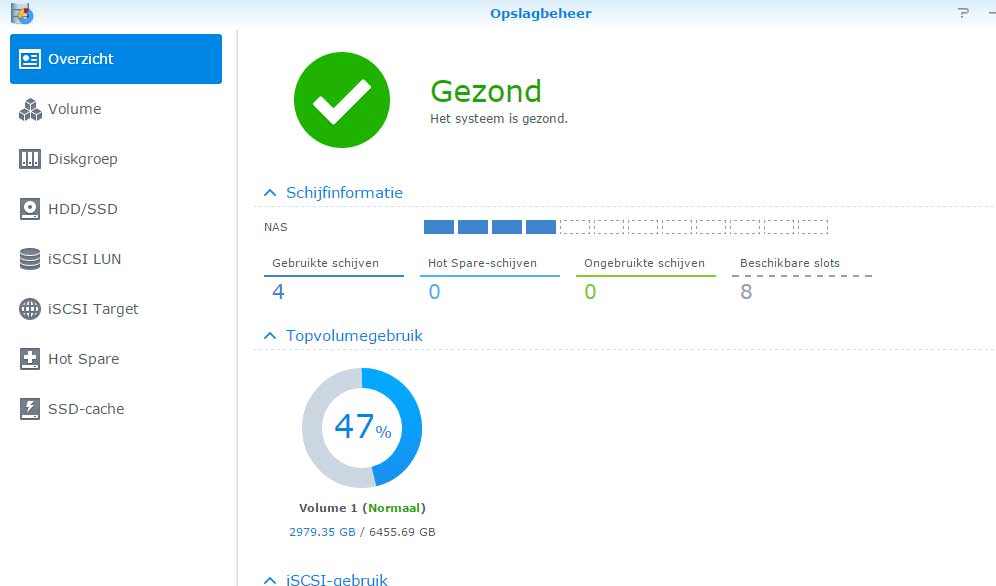Collapse the iSCSI-gebruik section

point(269,579)
